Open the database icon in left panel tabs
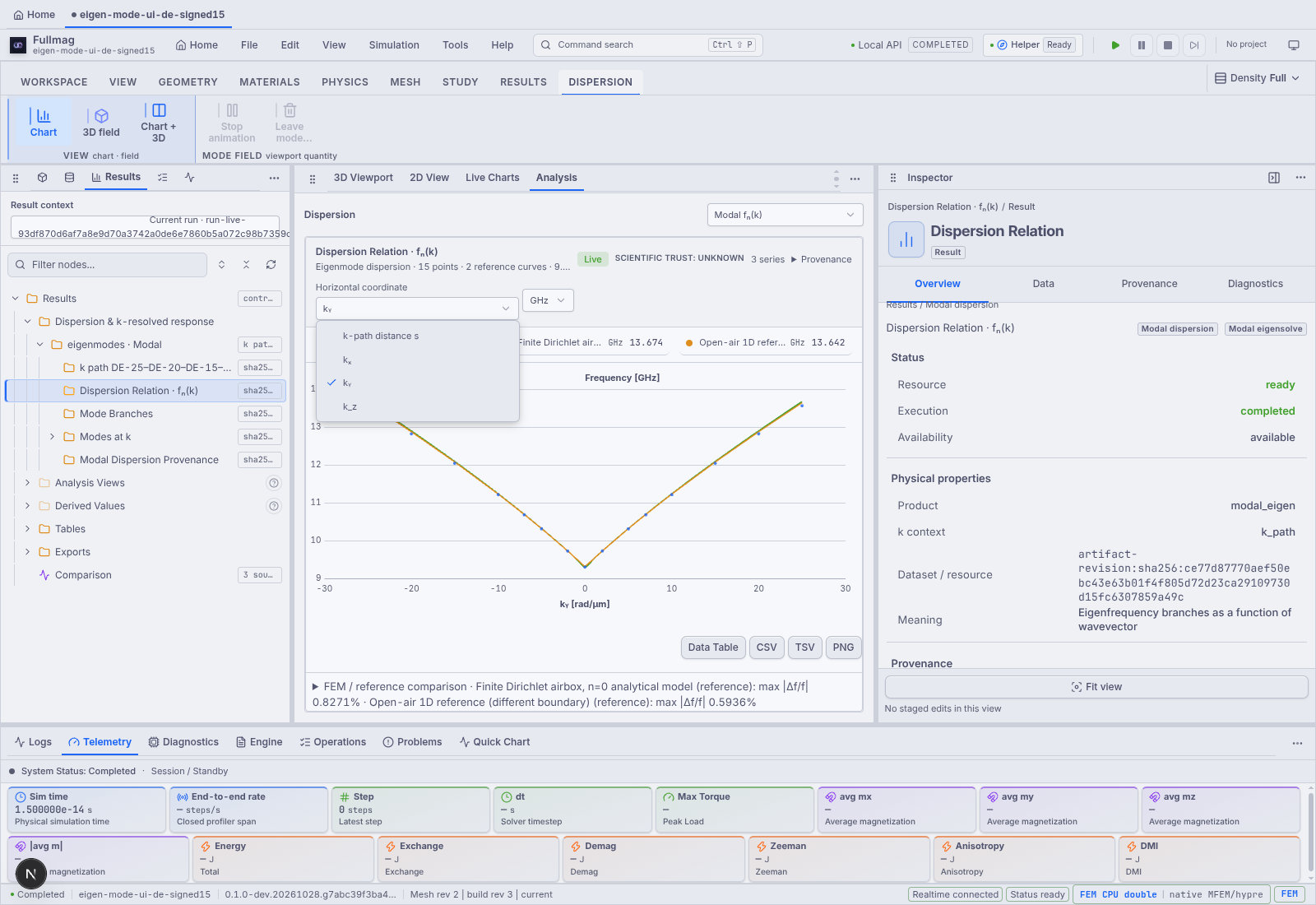 pyautogui.click(x=69, y=178)
